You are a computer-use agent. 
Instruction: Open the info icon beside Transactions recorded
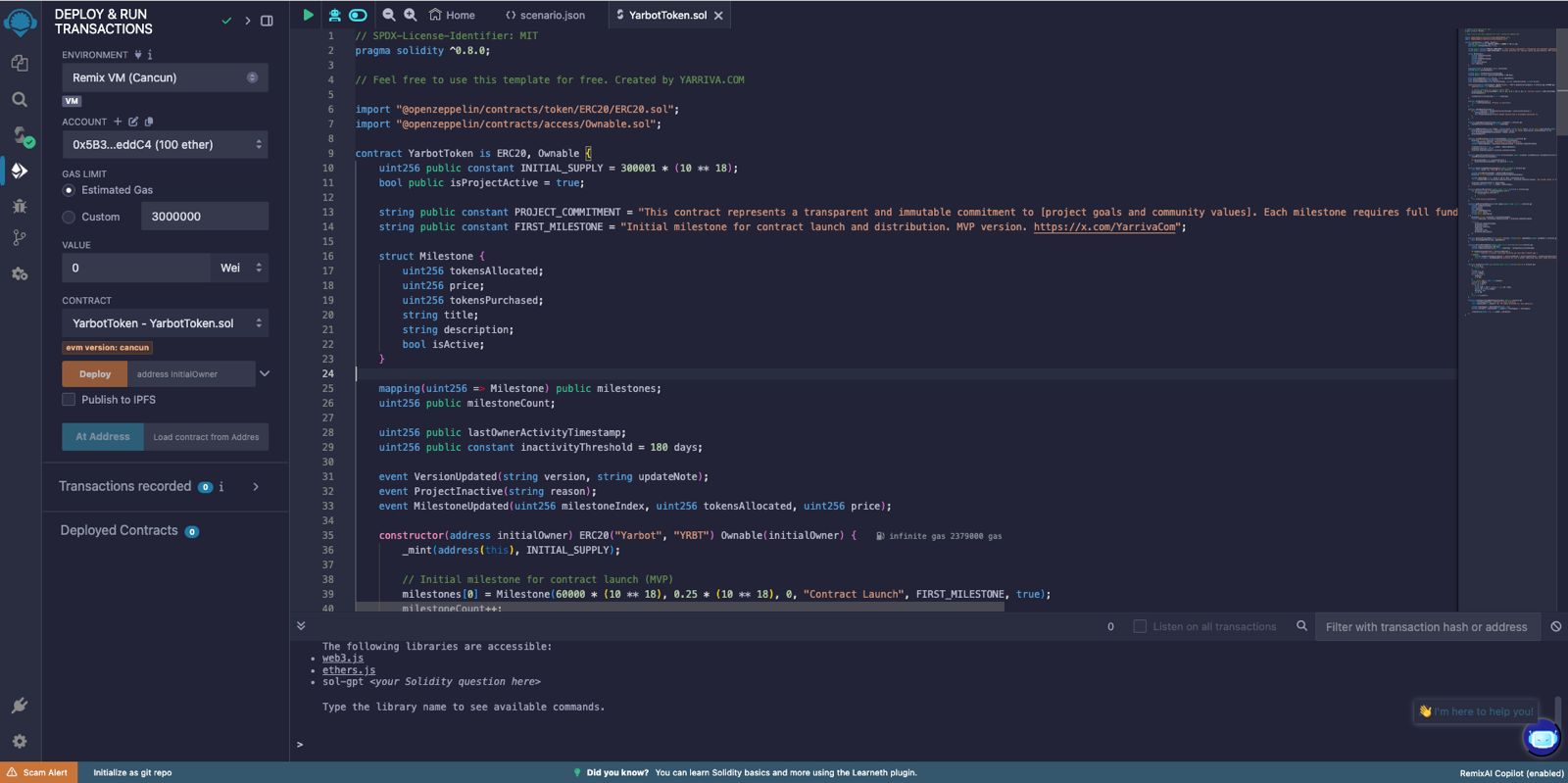[221, 487]
